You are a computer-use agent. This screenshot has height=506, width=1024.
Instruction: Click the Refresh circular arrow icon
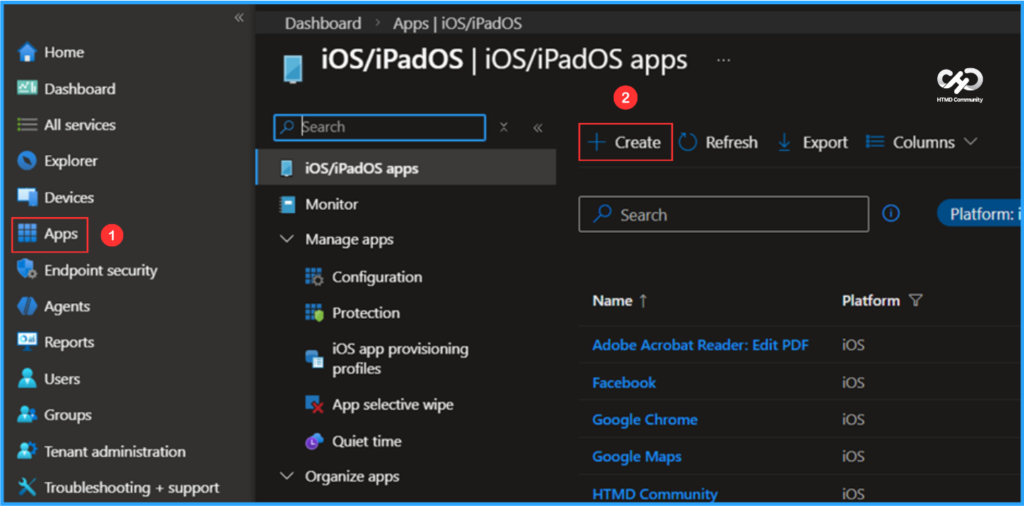(688, 142)
